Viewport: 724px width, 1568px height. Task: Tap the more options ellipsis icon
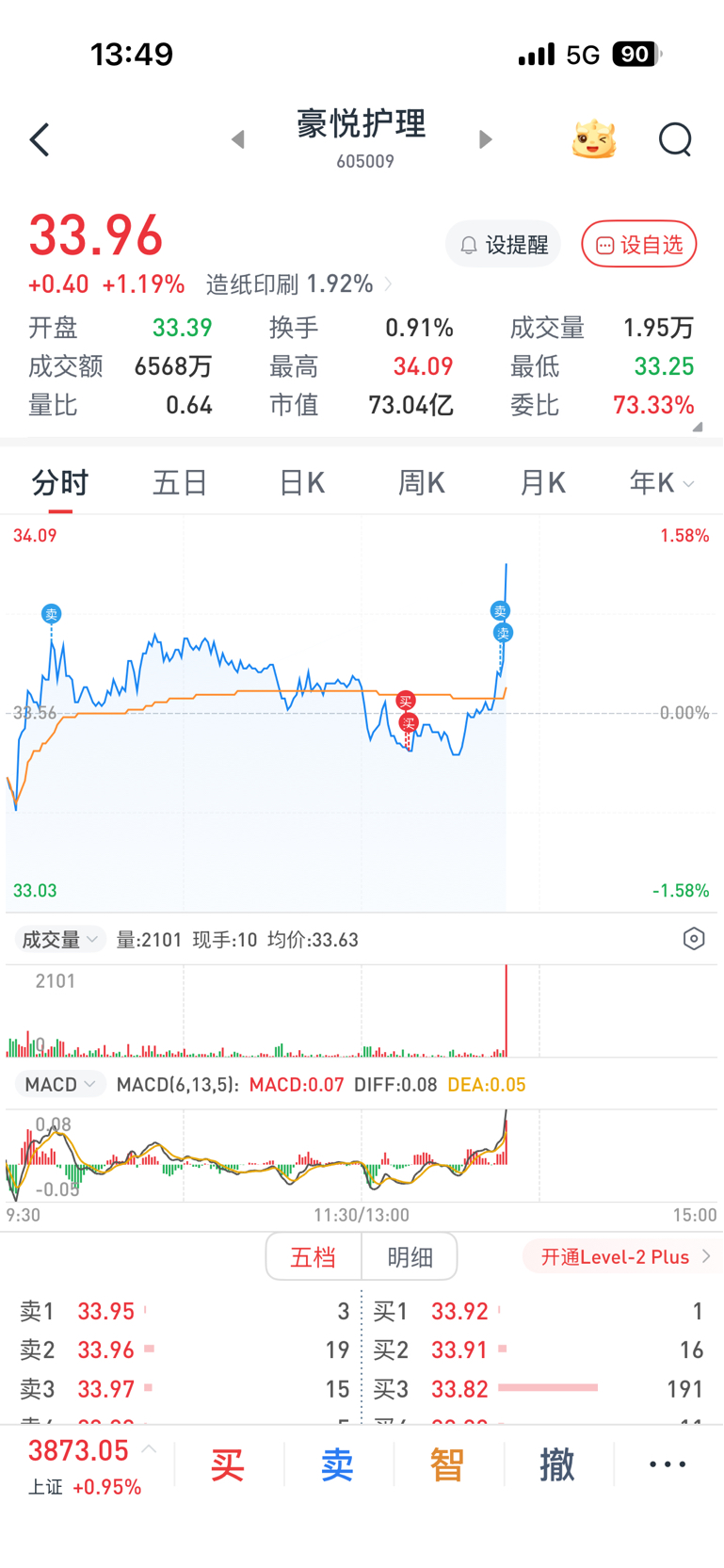click(x=668, y=1464)
